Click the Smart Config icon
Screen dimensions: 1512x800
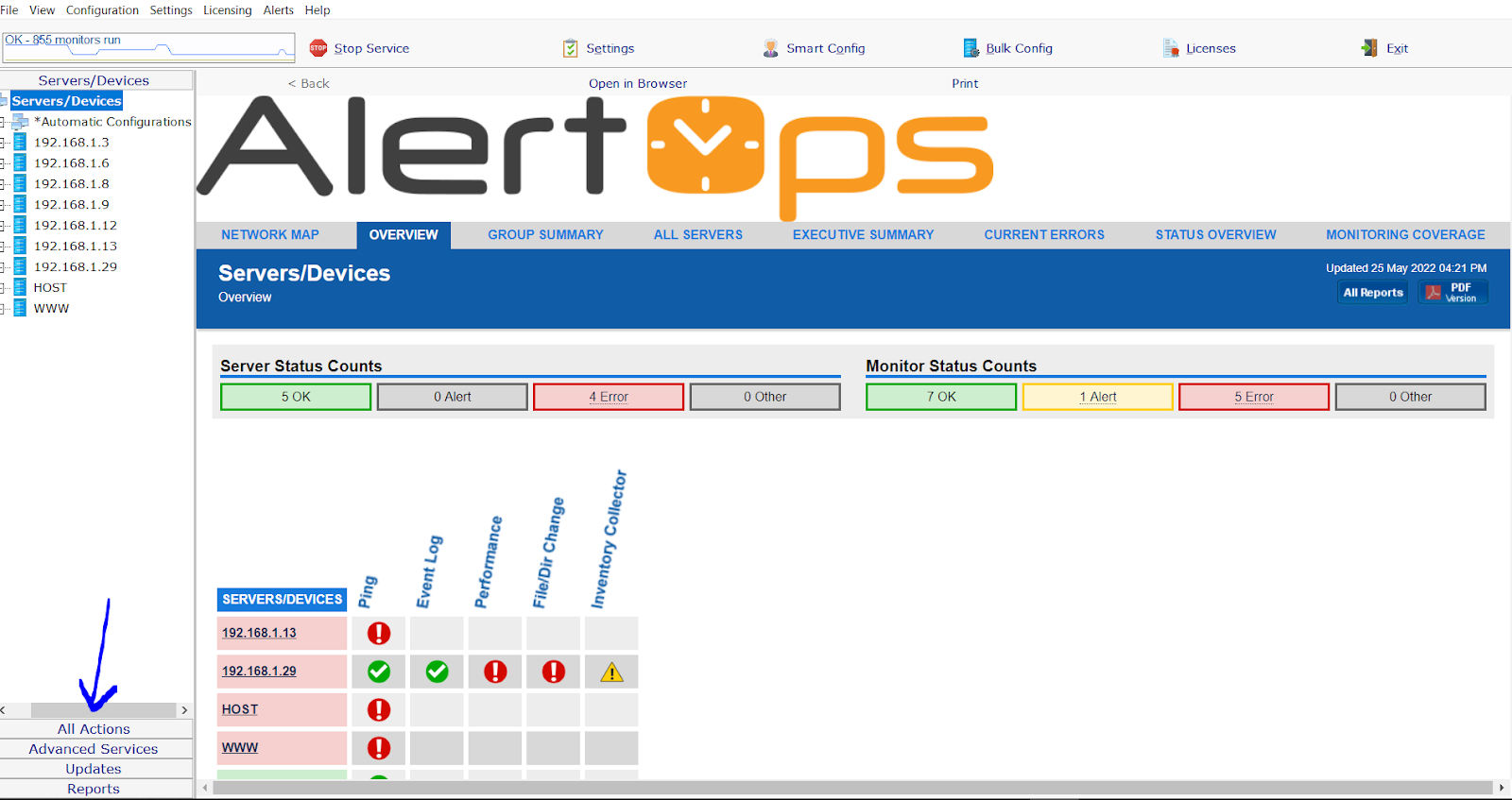771,48
